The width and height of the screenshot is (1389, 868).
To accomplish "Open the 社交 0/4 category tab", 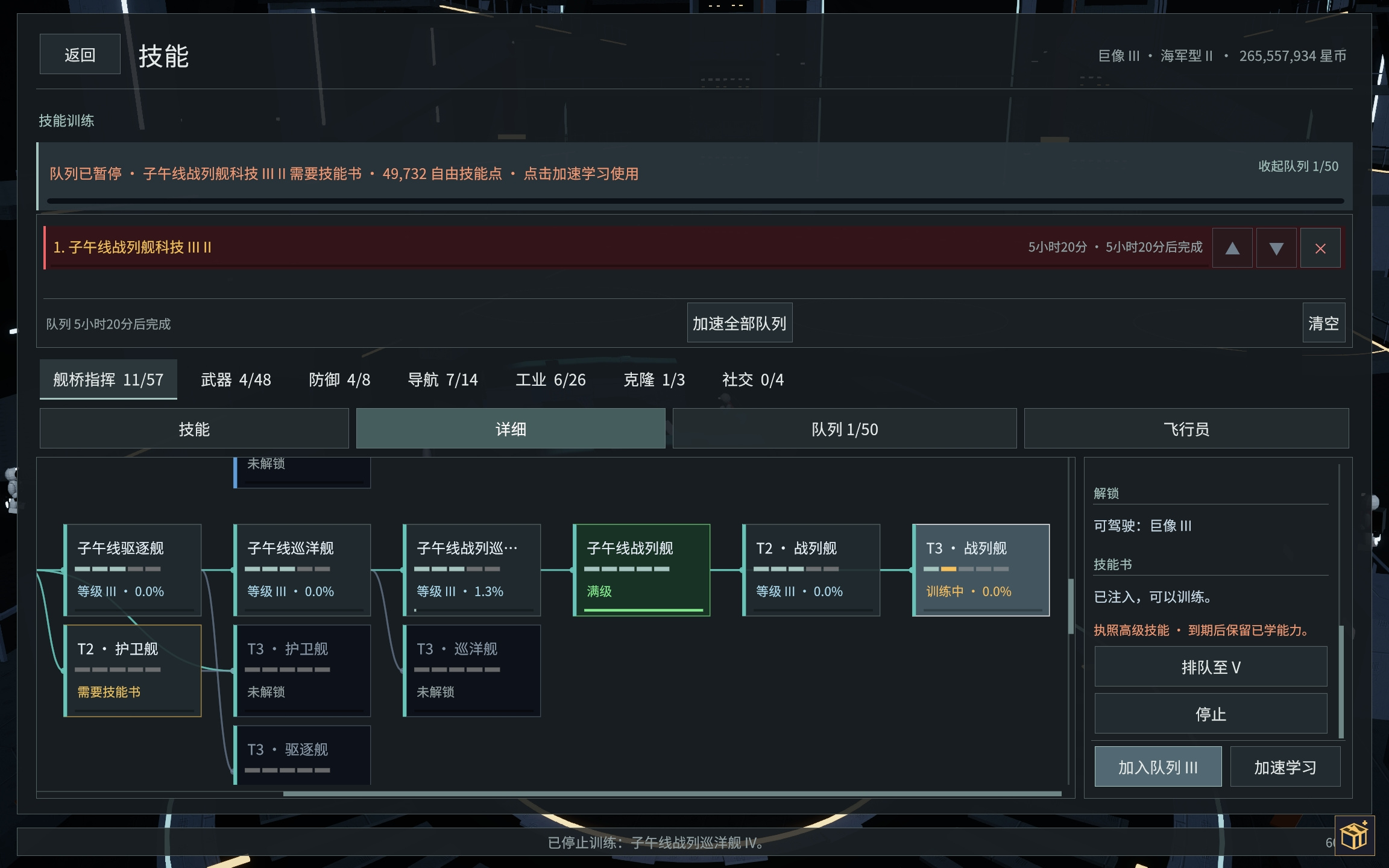I will (753, 379).
